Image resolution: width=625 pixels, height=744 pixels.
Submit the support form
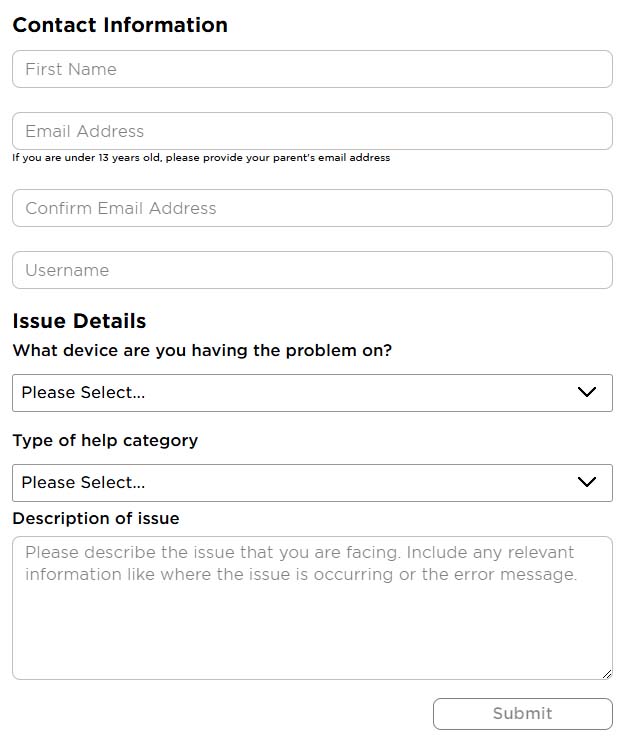tap(522, 714)
